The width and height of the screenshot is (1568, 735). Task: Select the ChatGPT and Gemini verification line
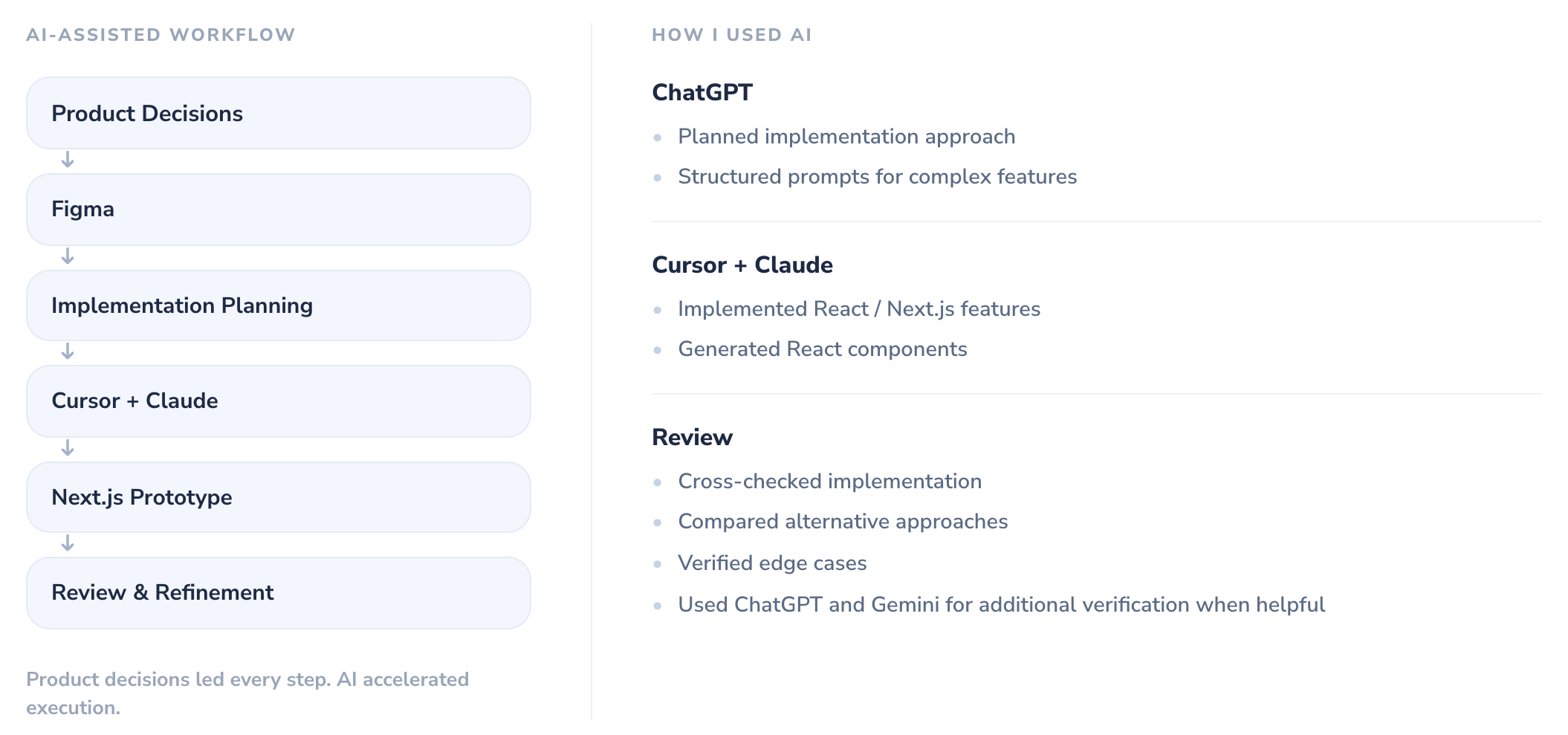click(1002, 605)
